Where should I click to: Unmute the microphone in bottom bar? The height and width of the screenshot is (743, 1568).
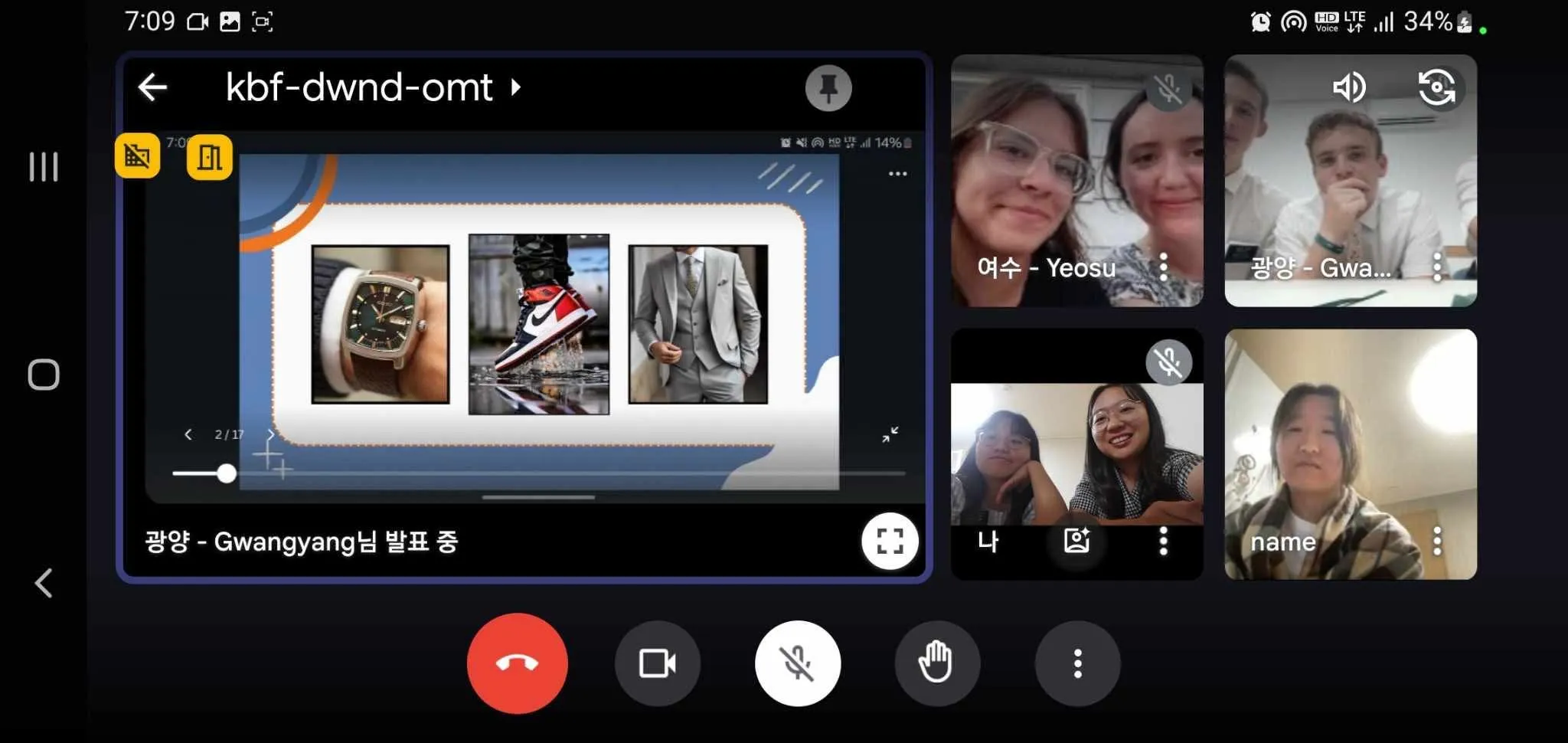coord(797,663)
